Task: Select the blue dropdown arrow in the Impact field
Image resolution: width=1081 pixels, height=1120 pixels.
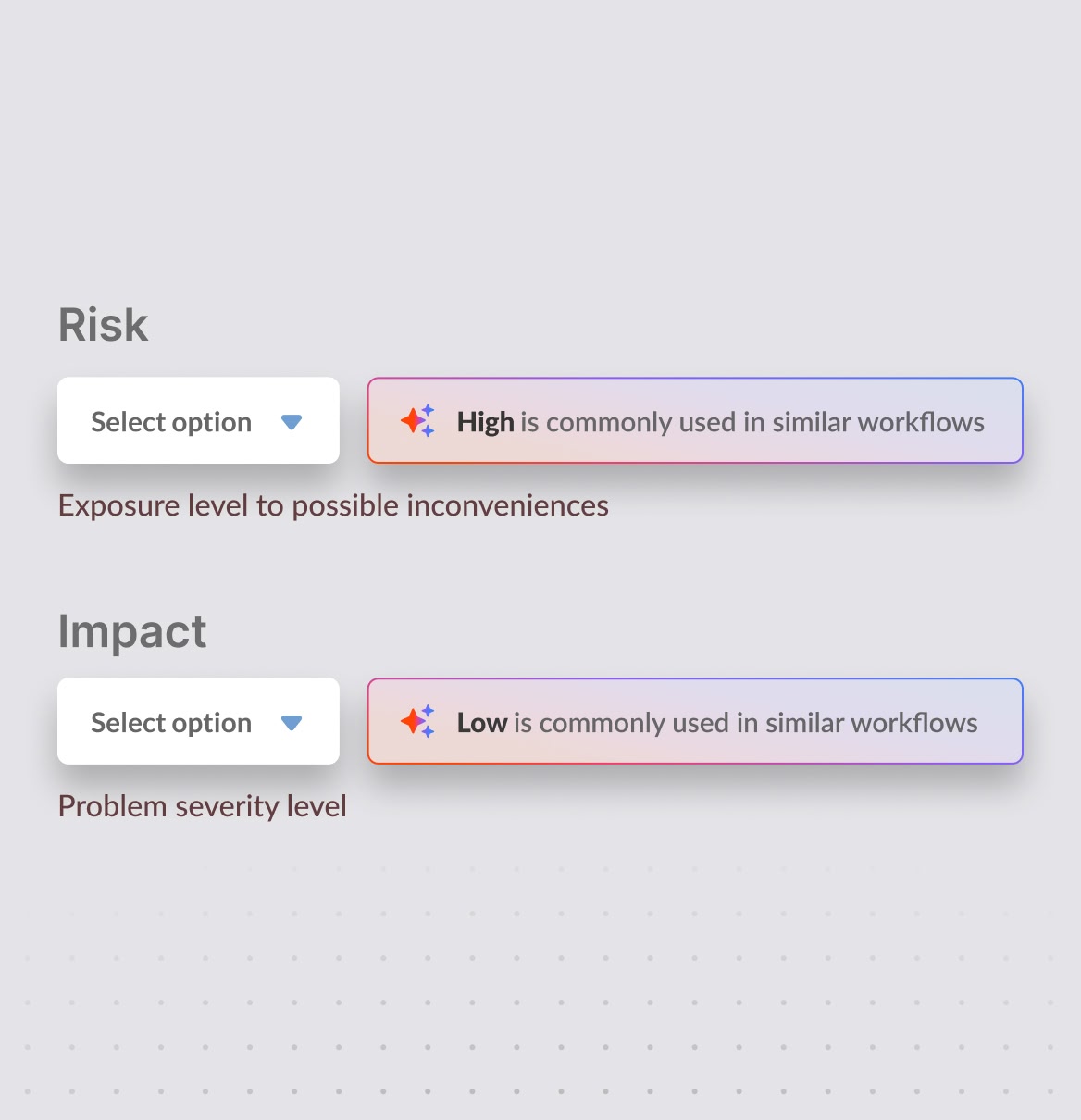Action: tap(292, 722)
